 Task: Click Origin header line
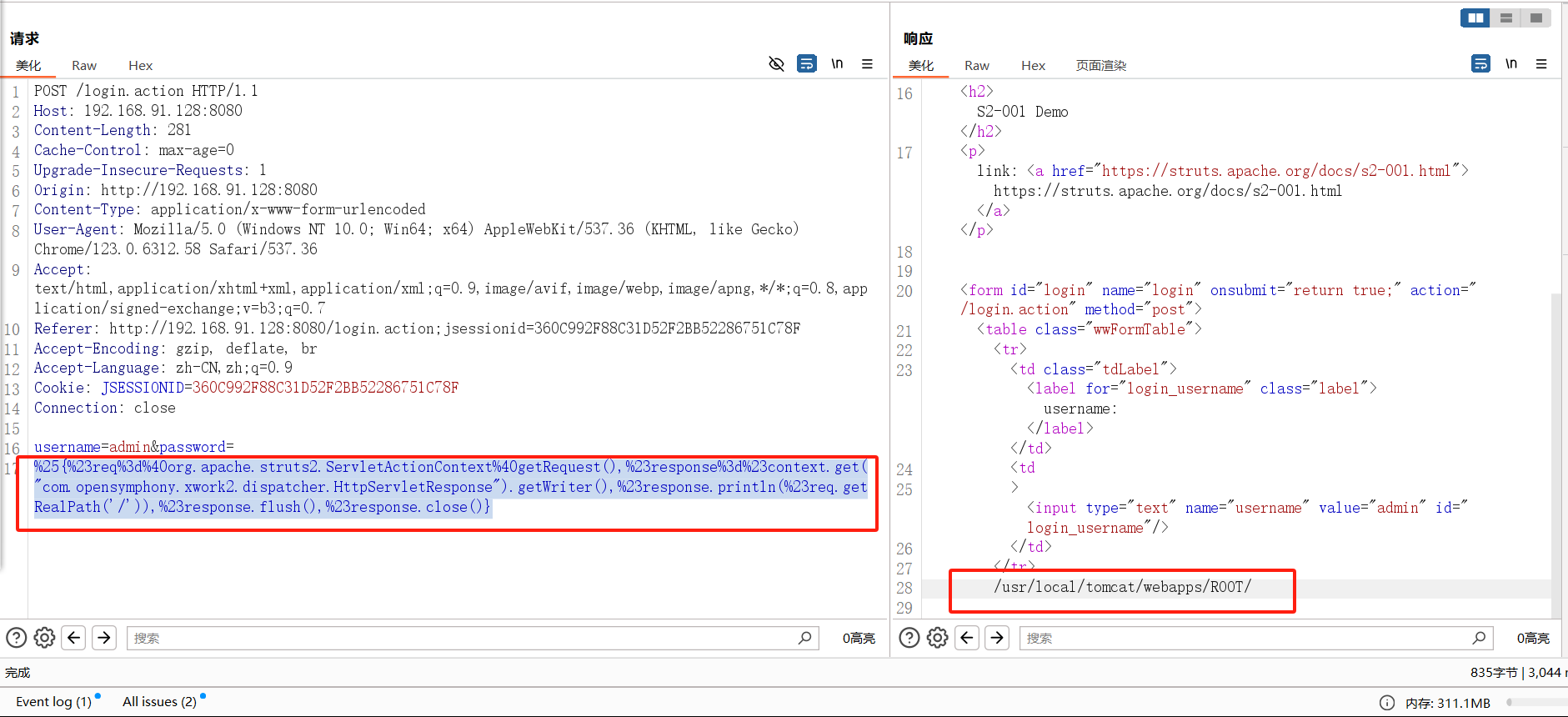pos(176,190)
